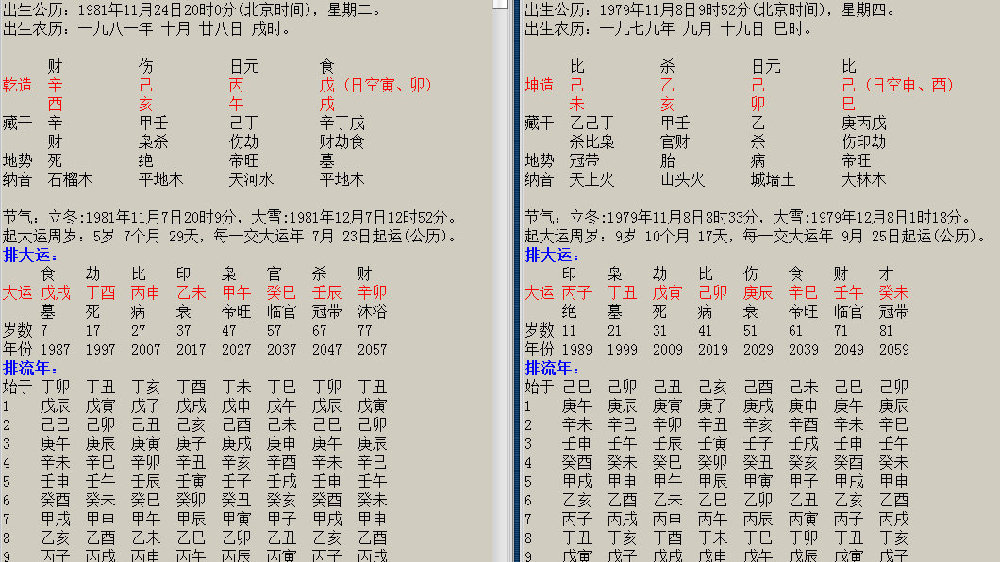Click the 藏干 row label in right panel
The image size is (1000, 562).
coord(539,122)
